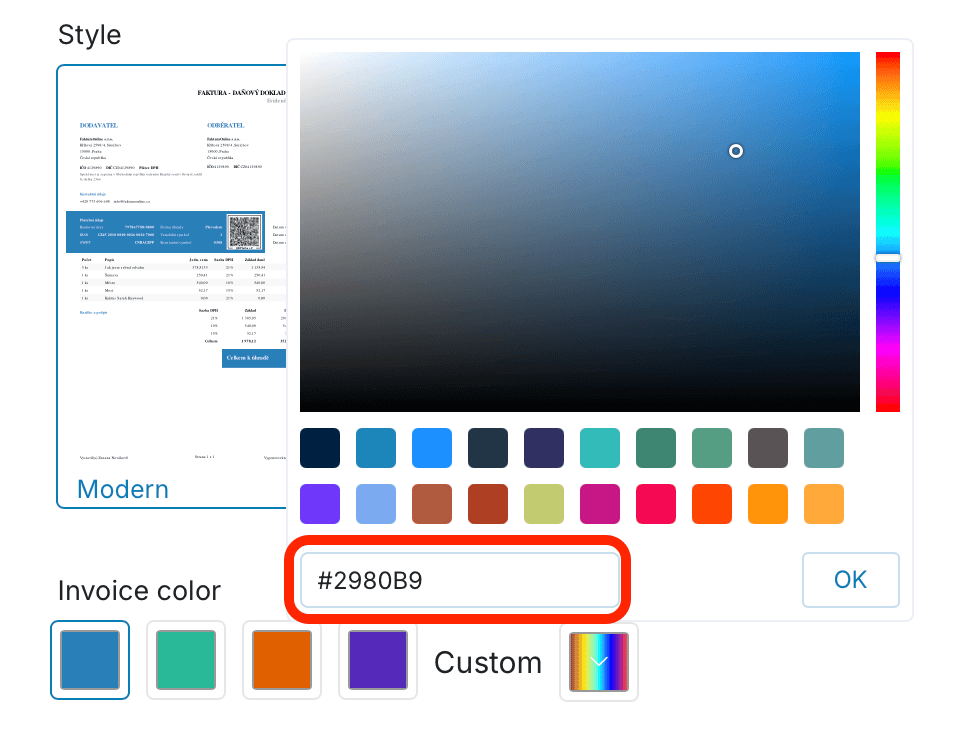Screen dimensions: 976x744
Task: Pick the dark indigo preset swatch
Action: 544,448
